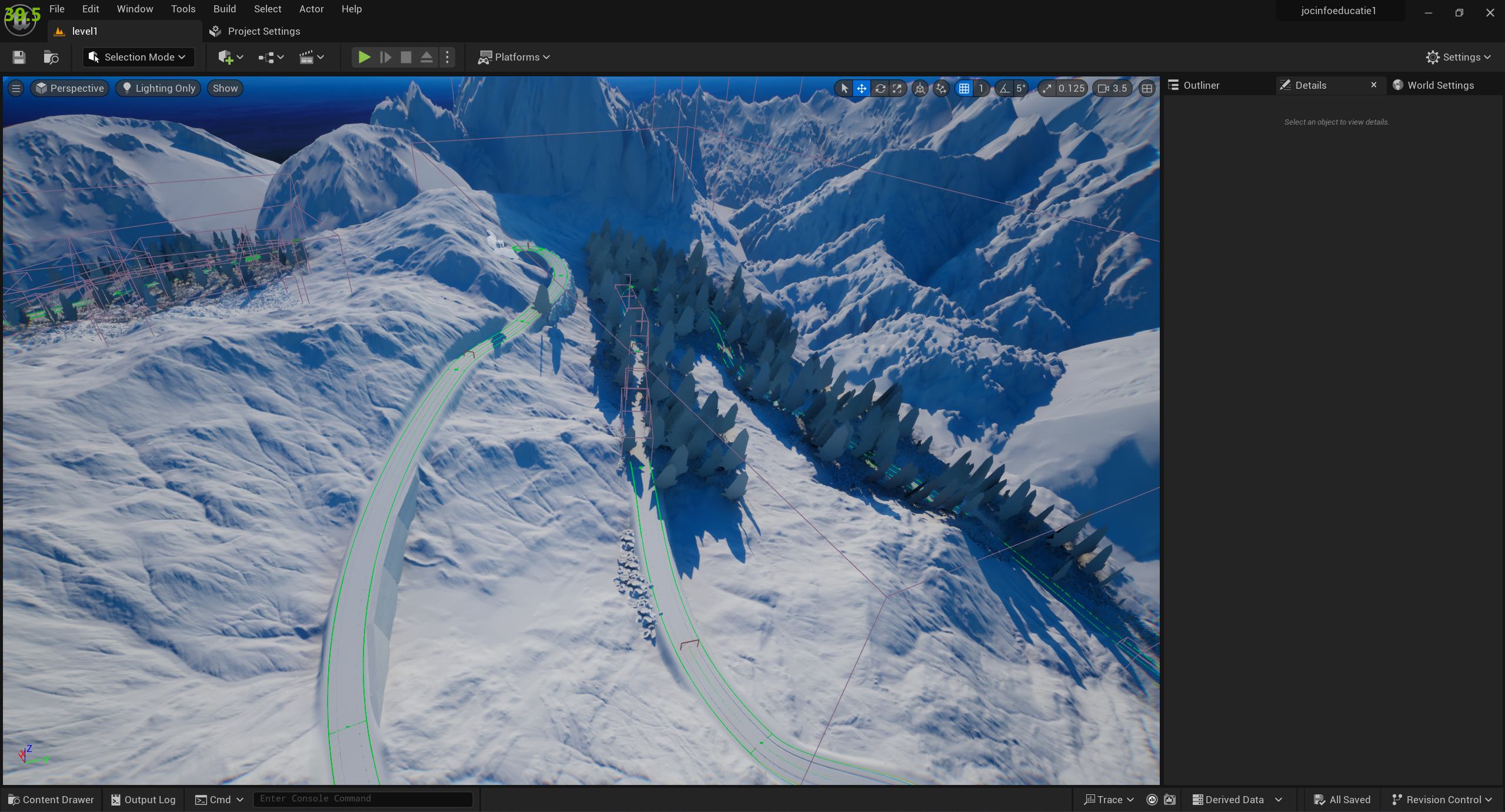Switch to the World Settings tab
Viewport: 1505px width, 812px height.
click(1440, 85)
